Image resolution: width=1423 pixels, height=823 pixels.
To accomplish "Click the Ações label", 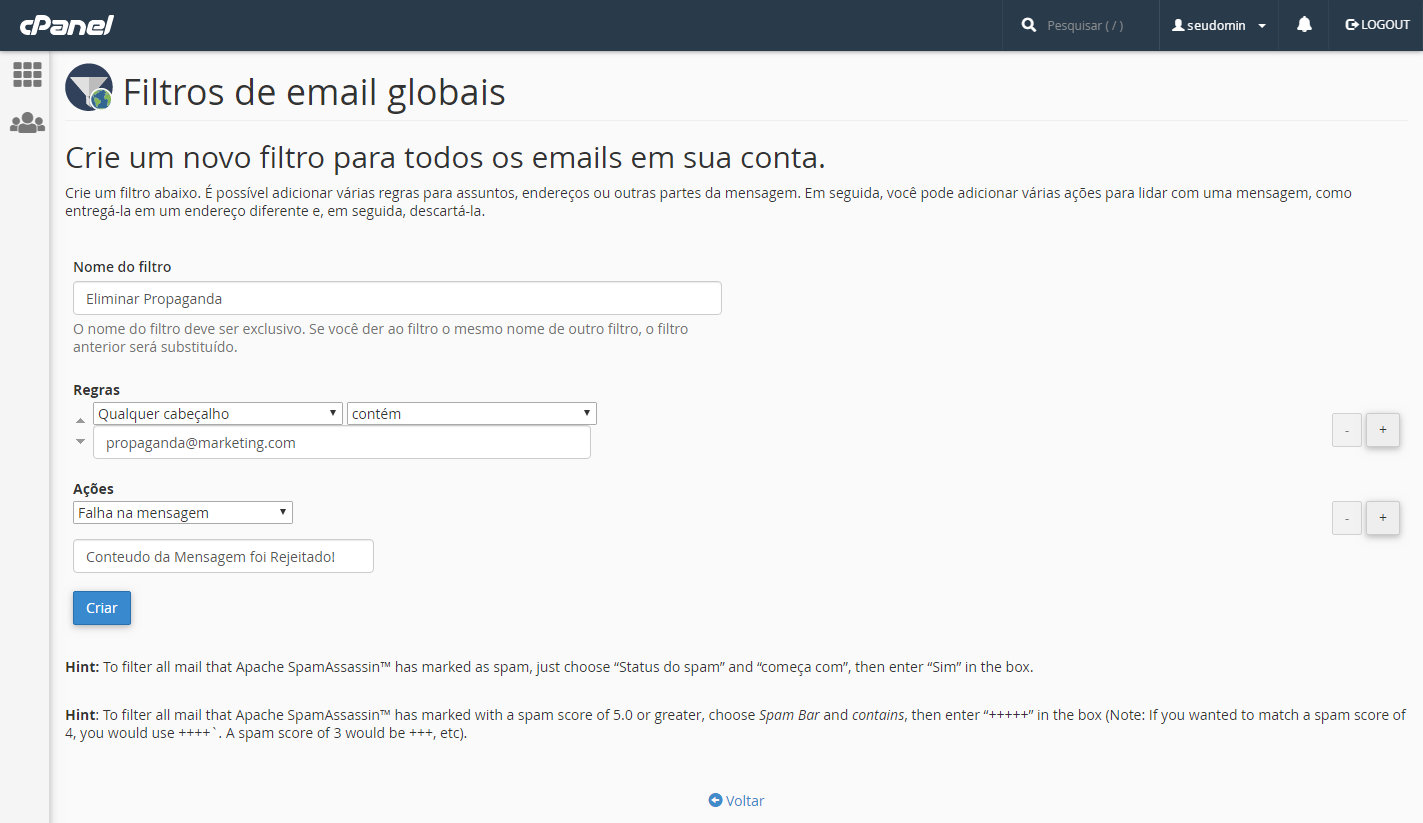I will [94, 489].
